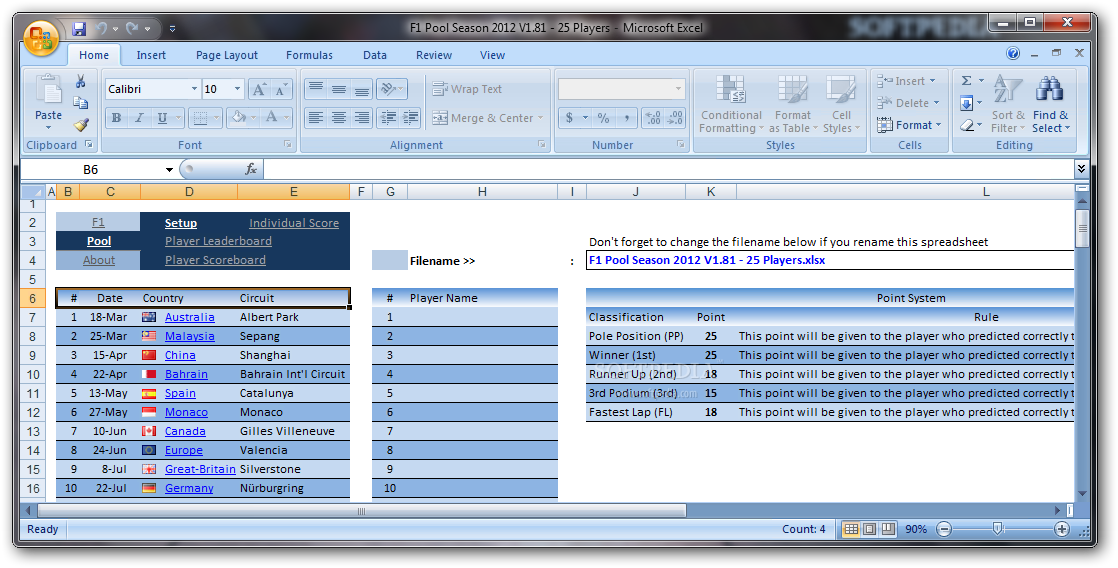Click the Insert Function fx button

point(251,169)
